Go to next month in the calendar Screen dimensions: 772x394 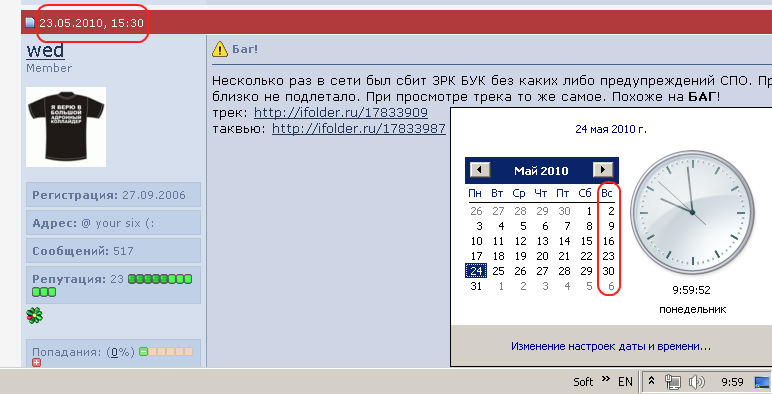(603, 170)
